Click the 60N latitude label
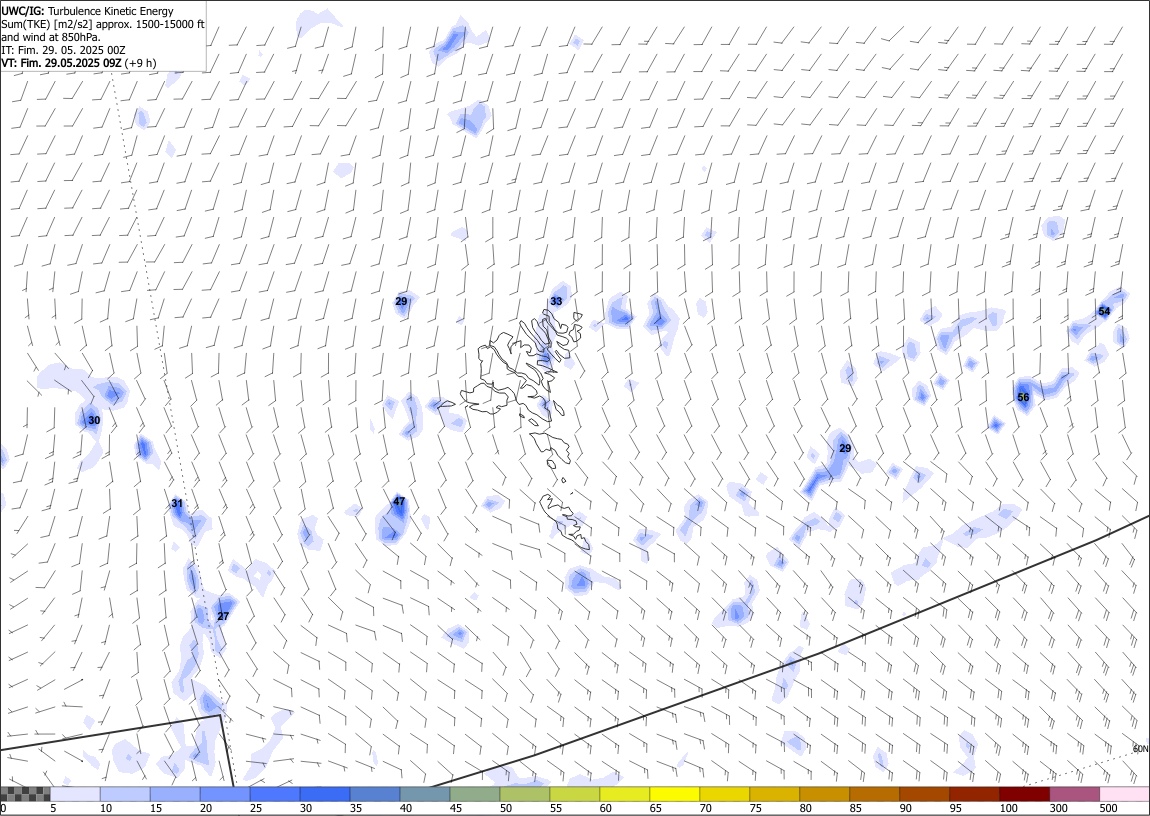Viewport: 1150px width, 816px height. [x=1140, y=749]
